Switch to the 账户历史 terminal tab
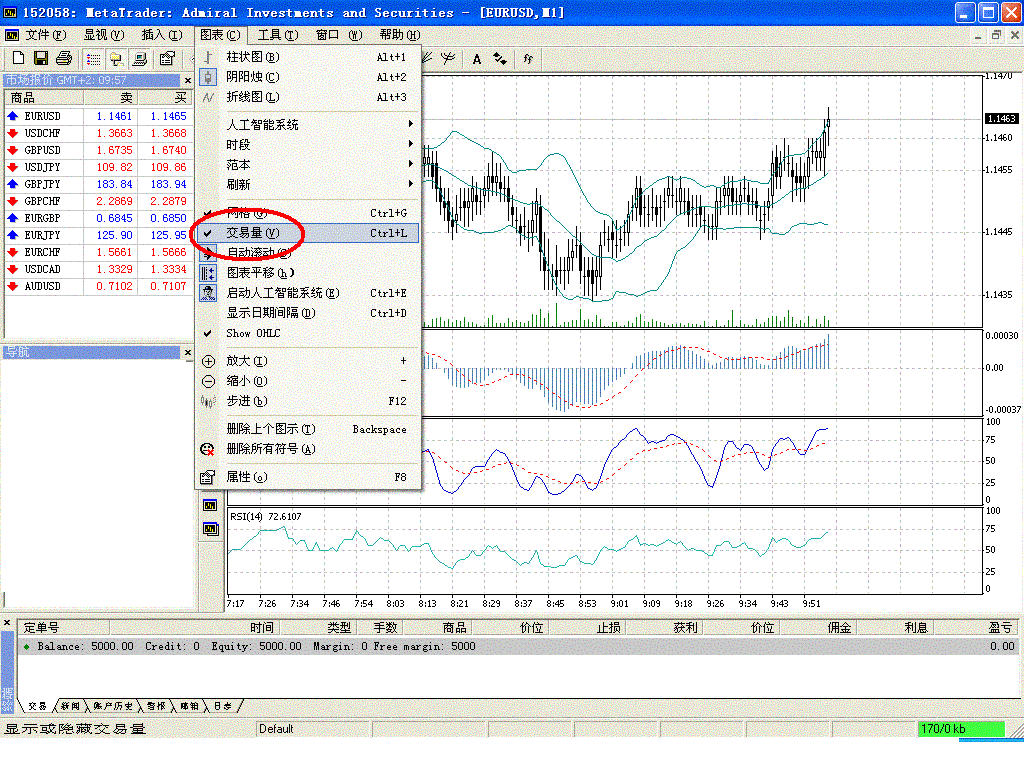This screenshot has width=1024, height=768. 113,707
